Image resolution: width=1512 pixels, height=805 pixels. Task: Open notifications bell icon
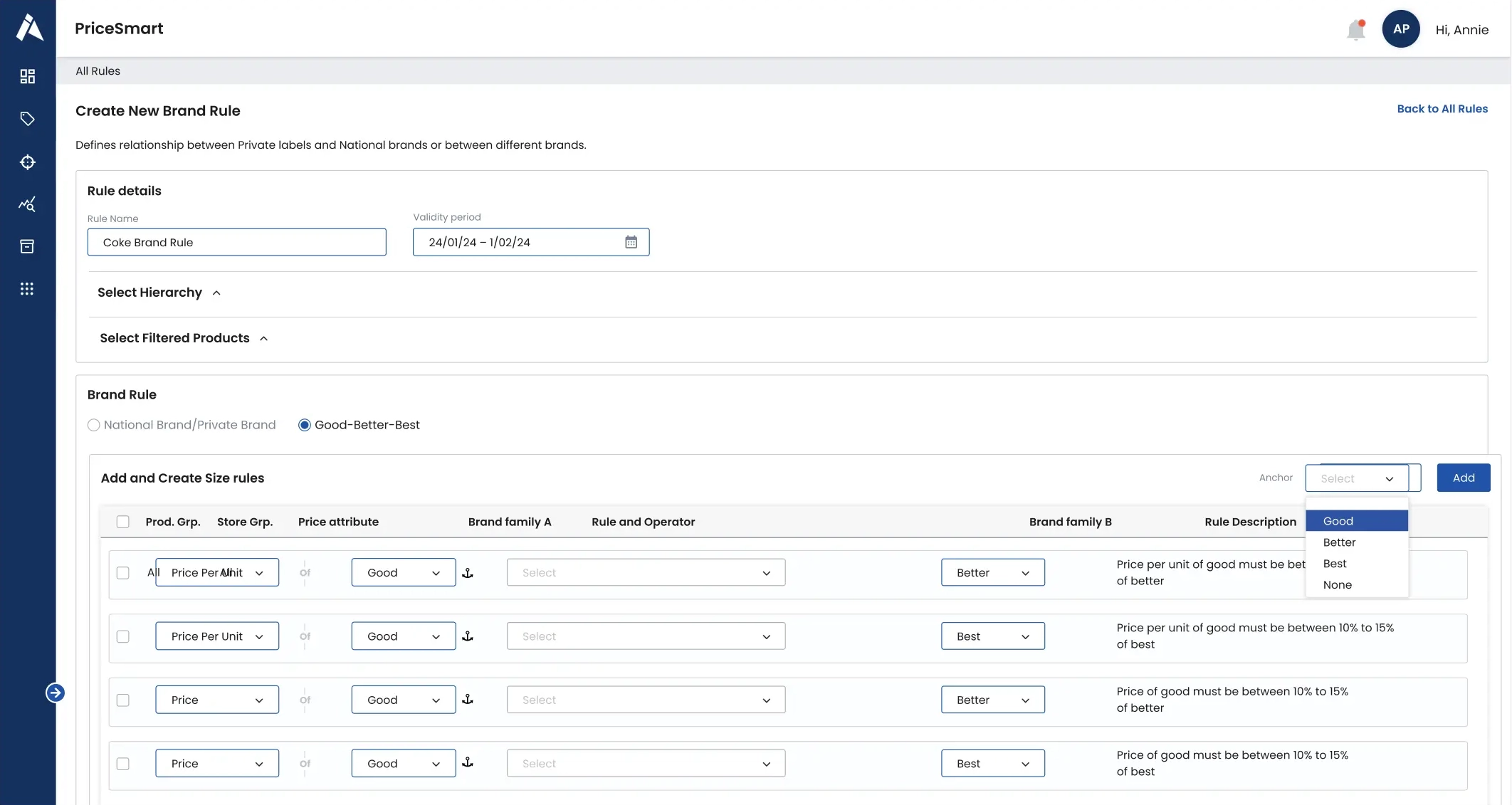click(1355, 29)
